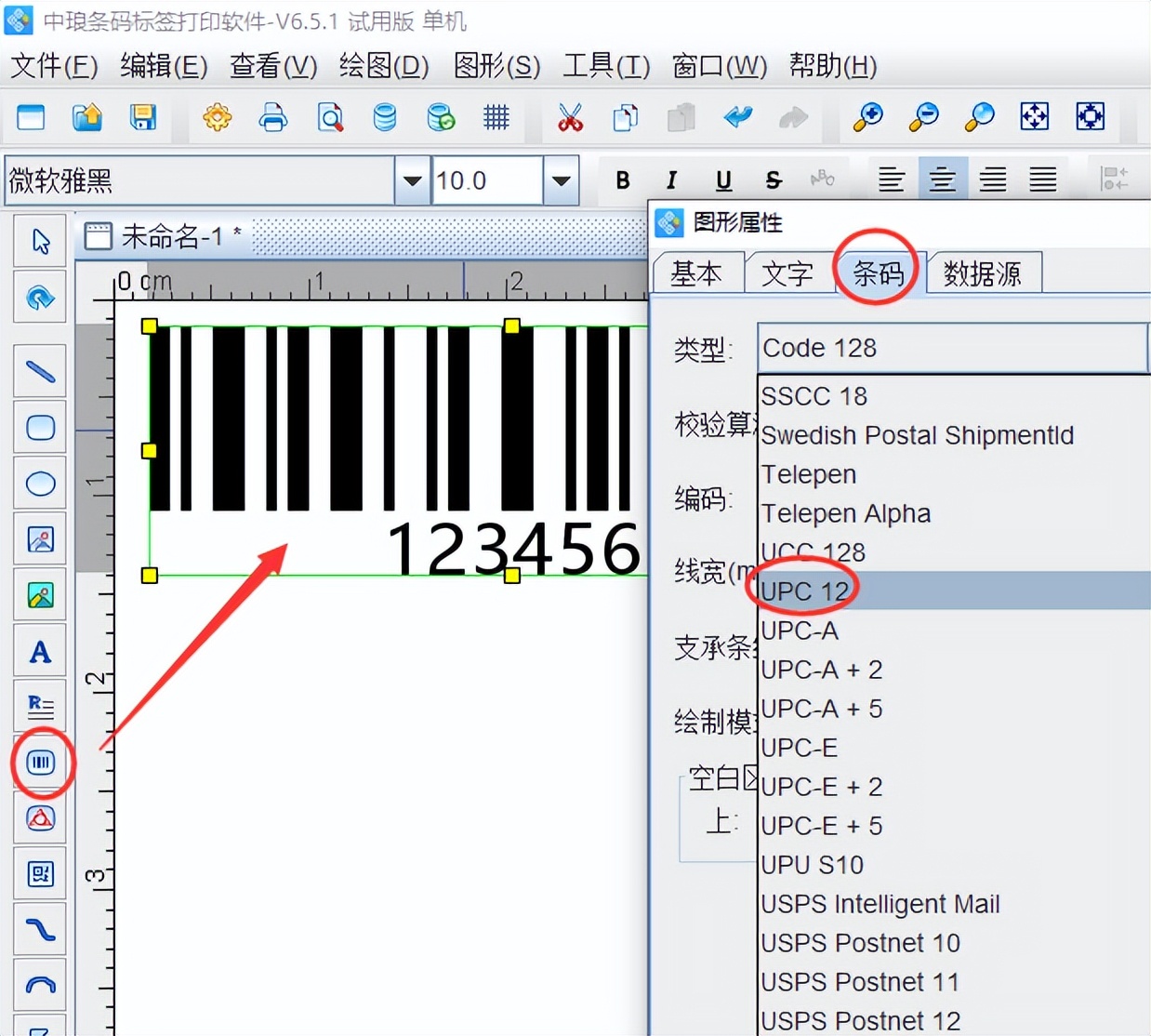Screen dimensions: 1151x1036
Task: Select the 未命名-1 document tab
Action: point(164,236)
